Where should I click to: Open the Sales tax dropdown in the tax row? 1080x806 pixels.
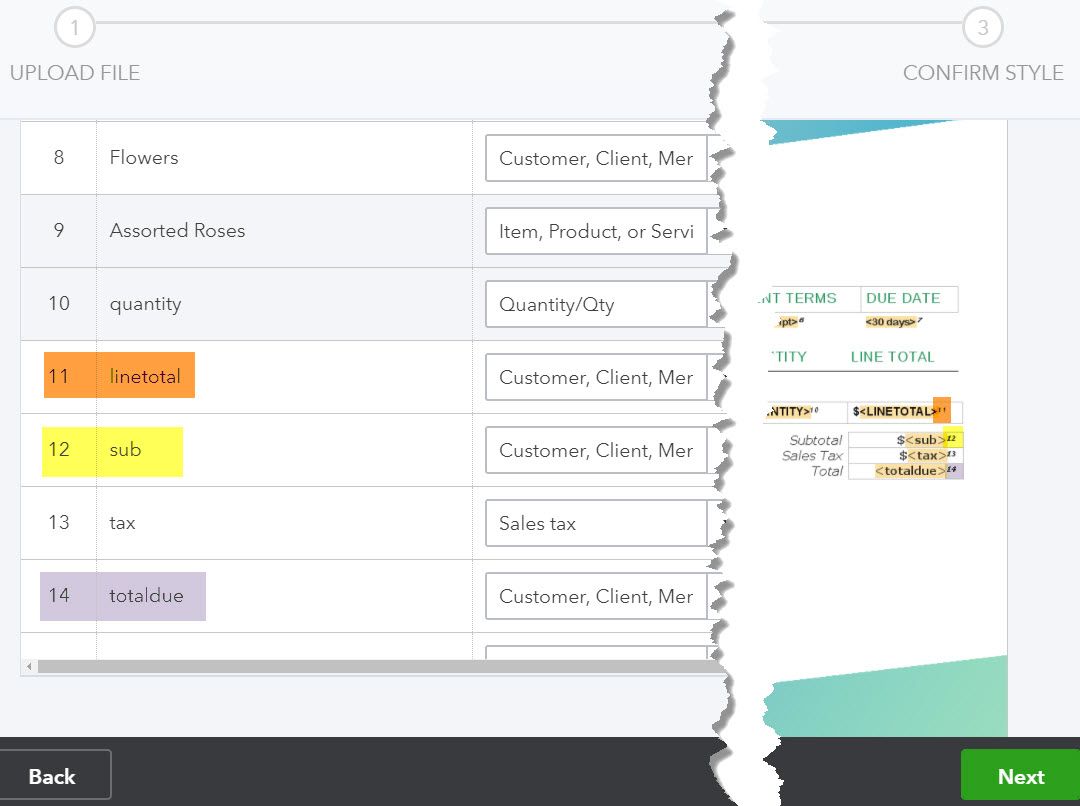pos(601,524)
